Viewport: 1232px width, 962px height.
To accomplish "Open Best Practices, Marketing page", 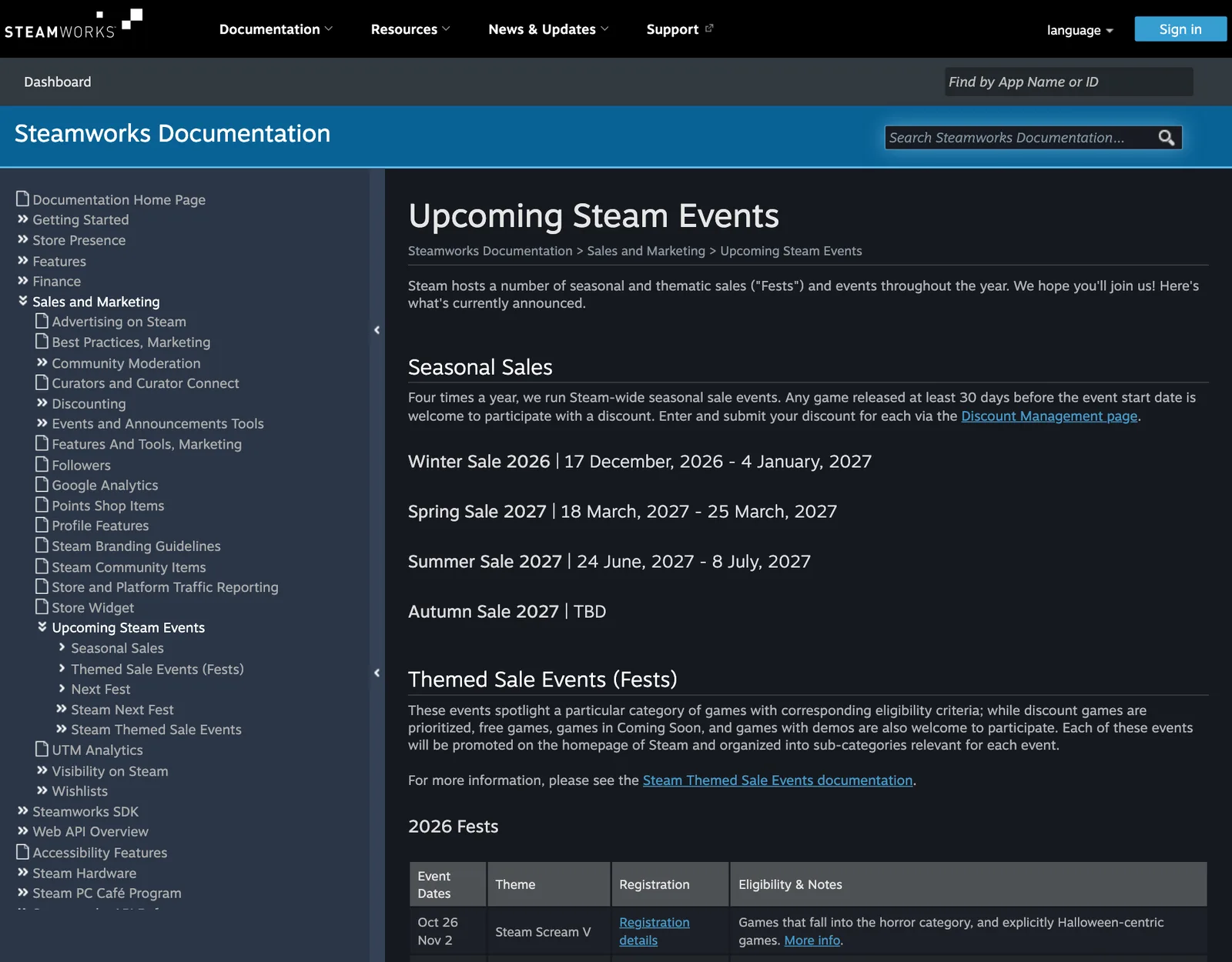I will (123, 342).
